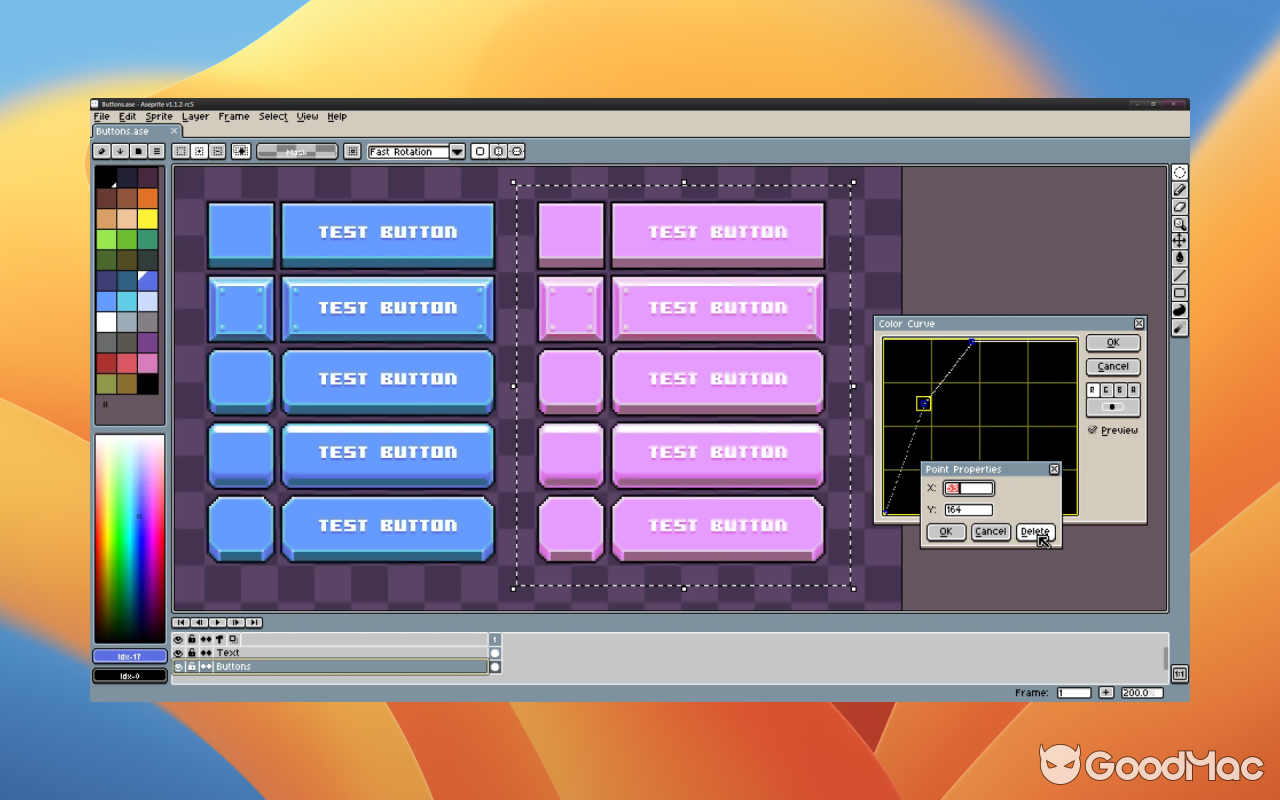Enable the Preview checkbox in Color Curve
The width and height of the screenshot is (1280, 800).
[1093, 430]
